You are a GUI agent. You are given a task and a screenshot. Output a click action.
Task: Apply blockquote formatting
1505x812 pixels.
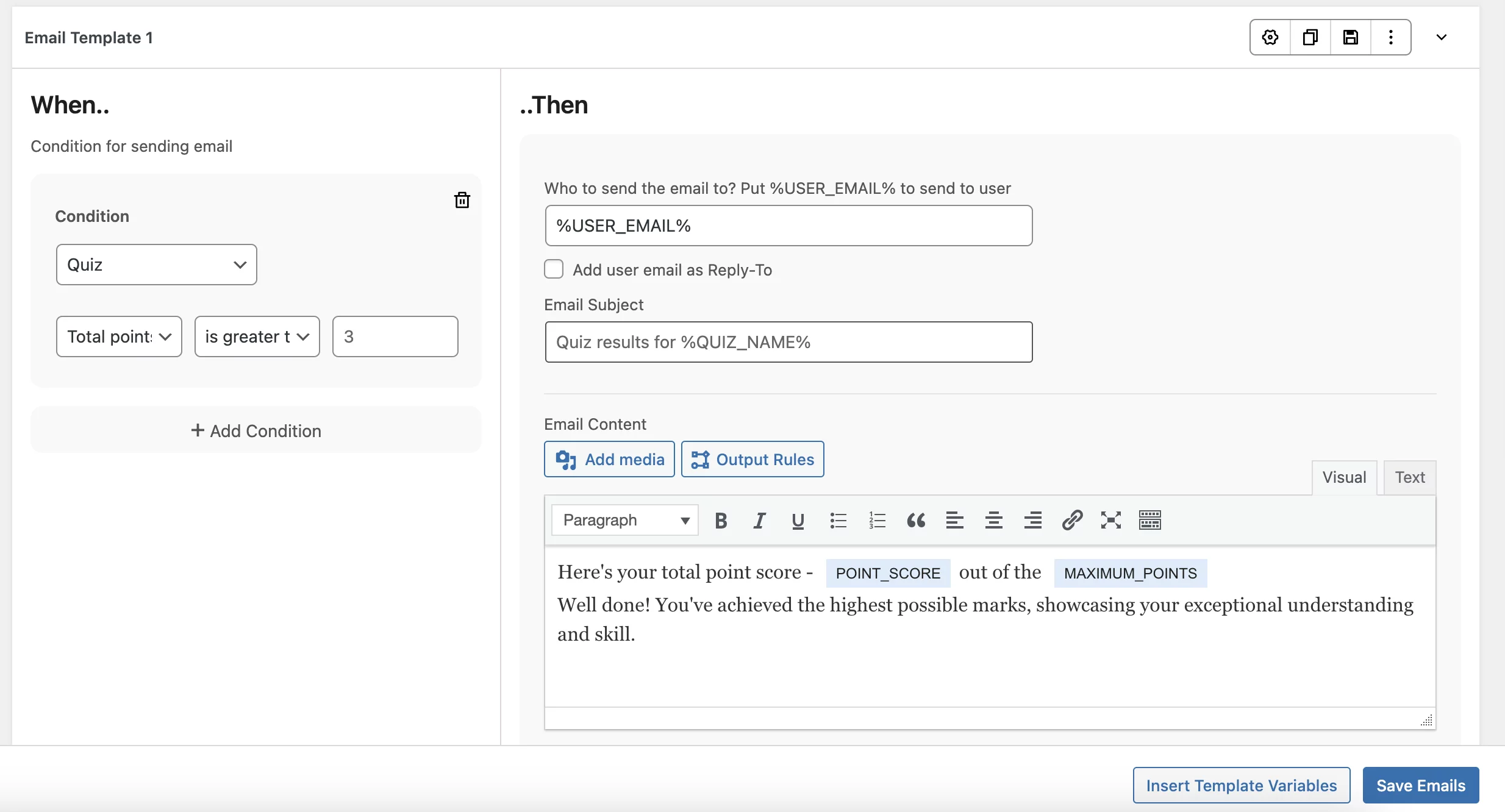[916, 521]
